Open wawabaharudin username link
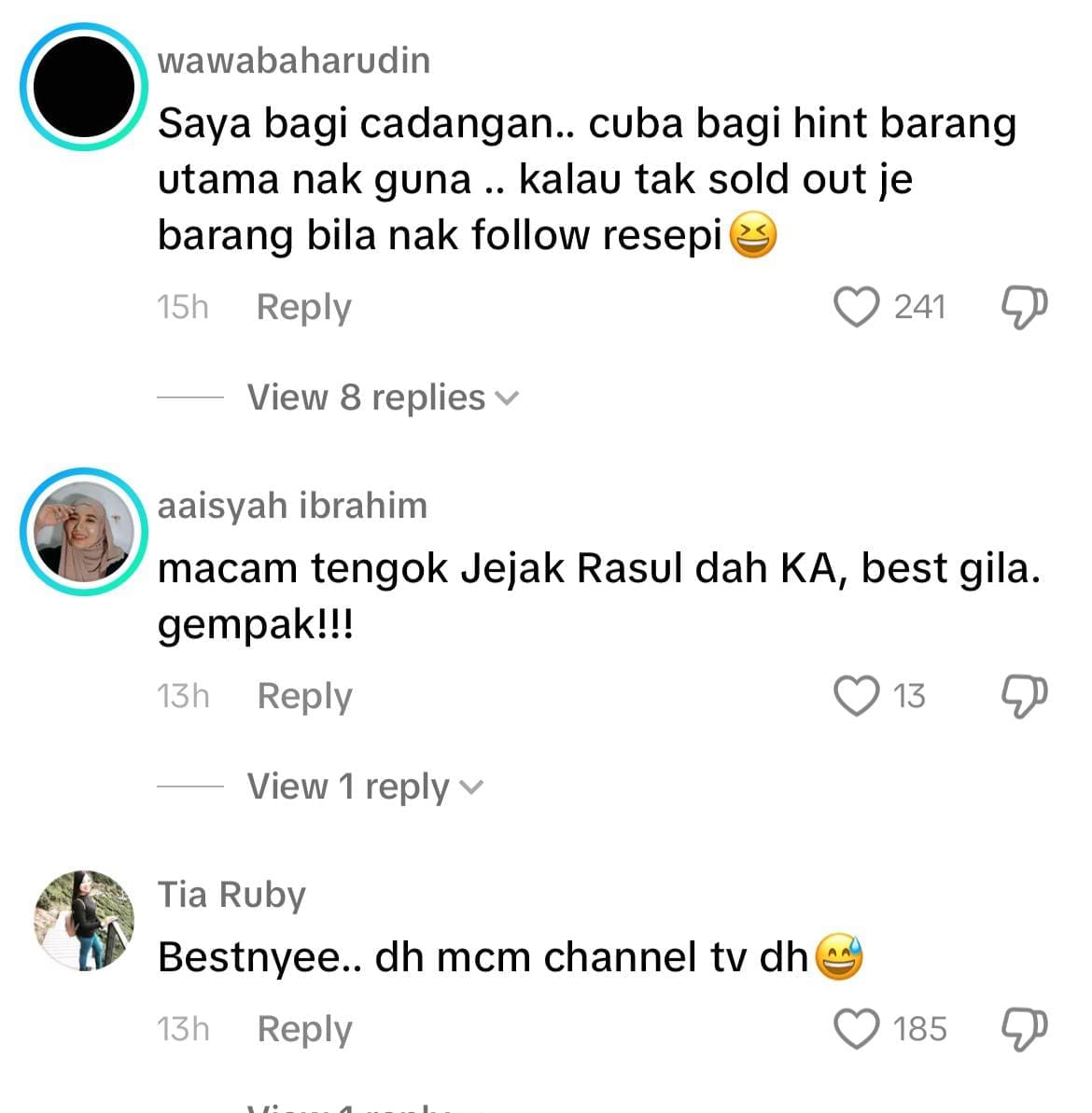Image resolution: width=1092 pixels, height=1113 pixels. tap(294, 61)
